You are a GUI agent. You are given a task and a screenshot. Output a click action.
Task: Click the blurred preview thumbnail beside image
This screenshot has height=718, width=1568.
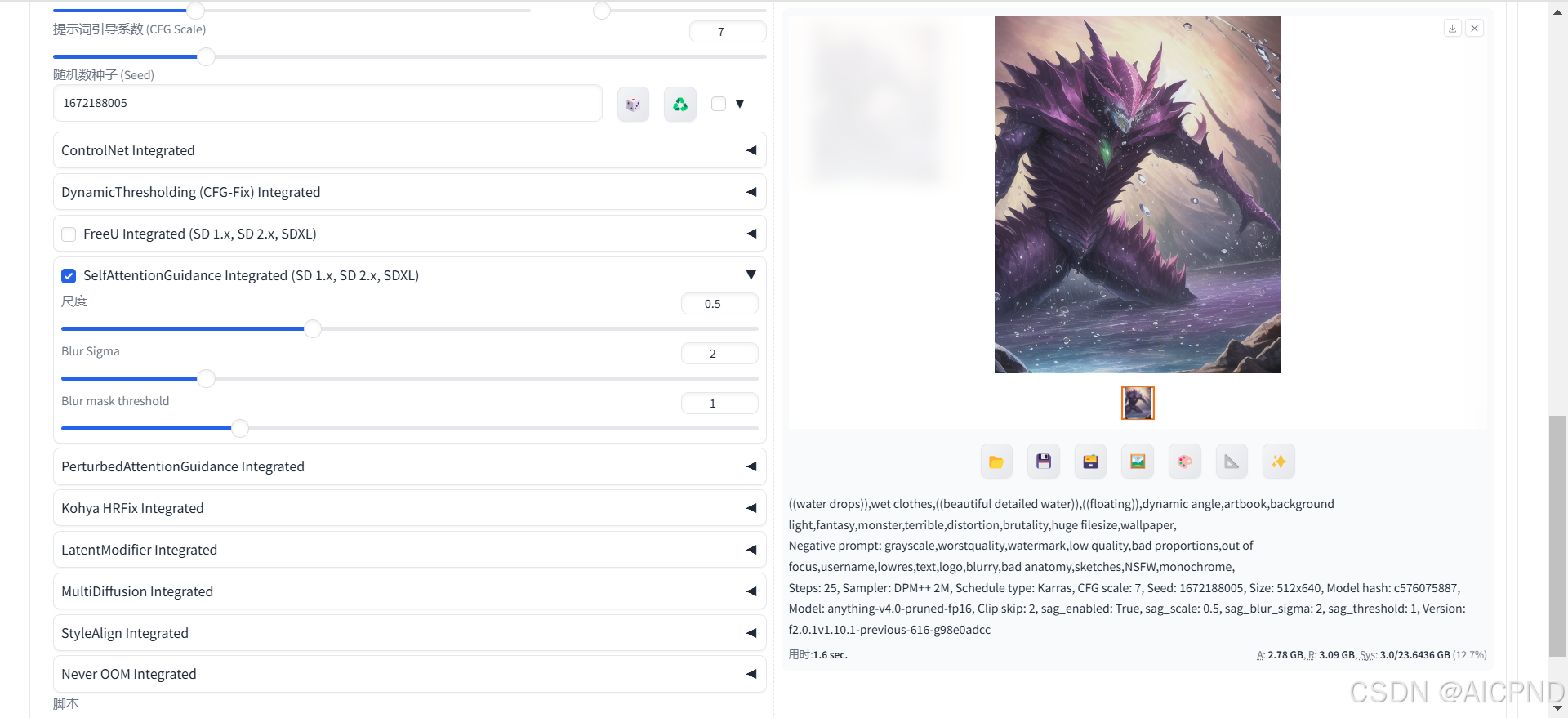(x=876, y=102)
